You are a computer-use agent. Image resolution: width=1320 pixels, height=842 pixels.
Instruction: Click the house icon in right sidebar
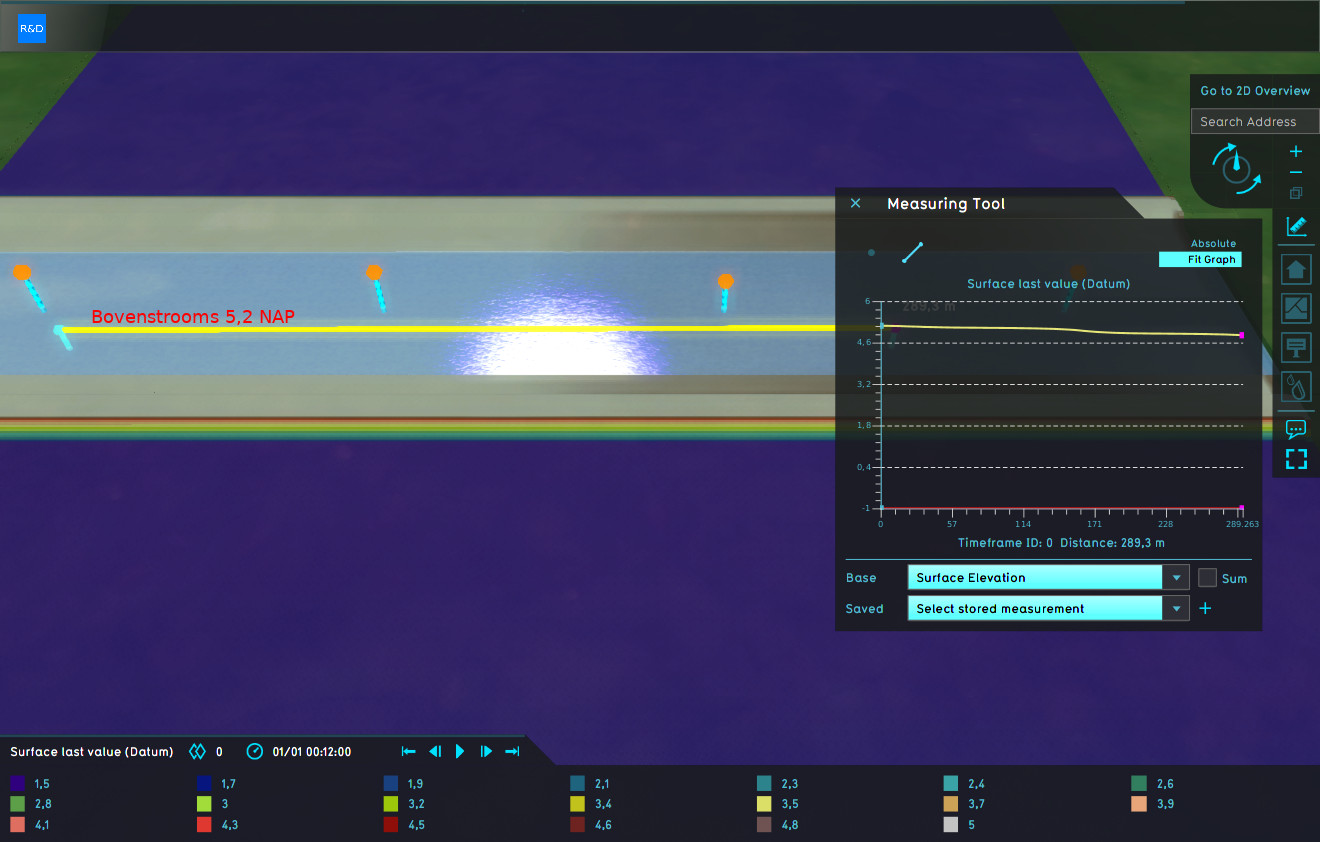(1296, 269)
